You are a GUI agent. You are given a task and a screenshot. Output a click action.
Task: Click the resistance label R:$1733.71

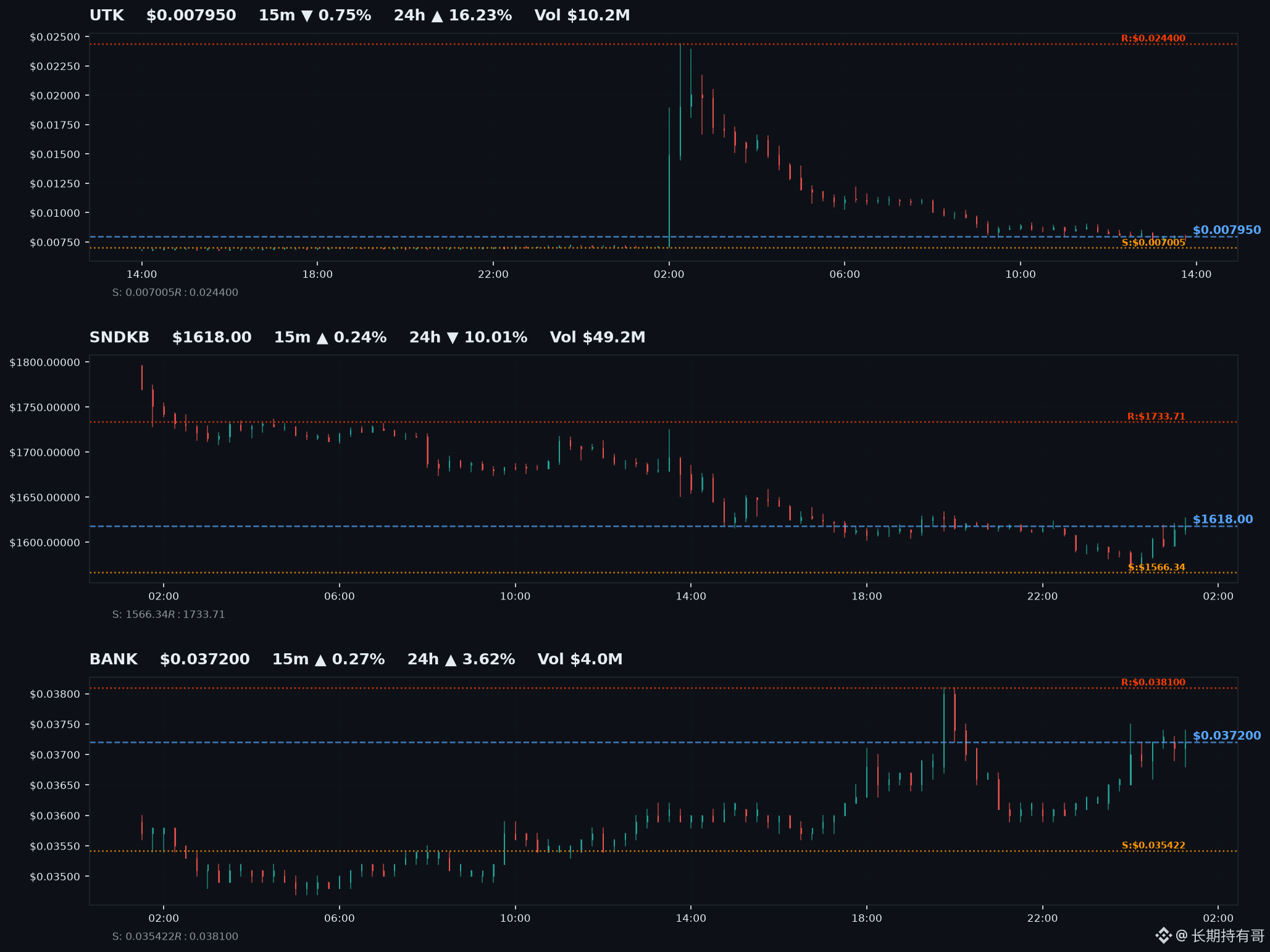pos(1156,417)
